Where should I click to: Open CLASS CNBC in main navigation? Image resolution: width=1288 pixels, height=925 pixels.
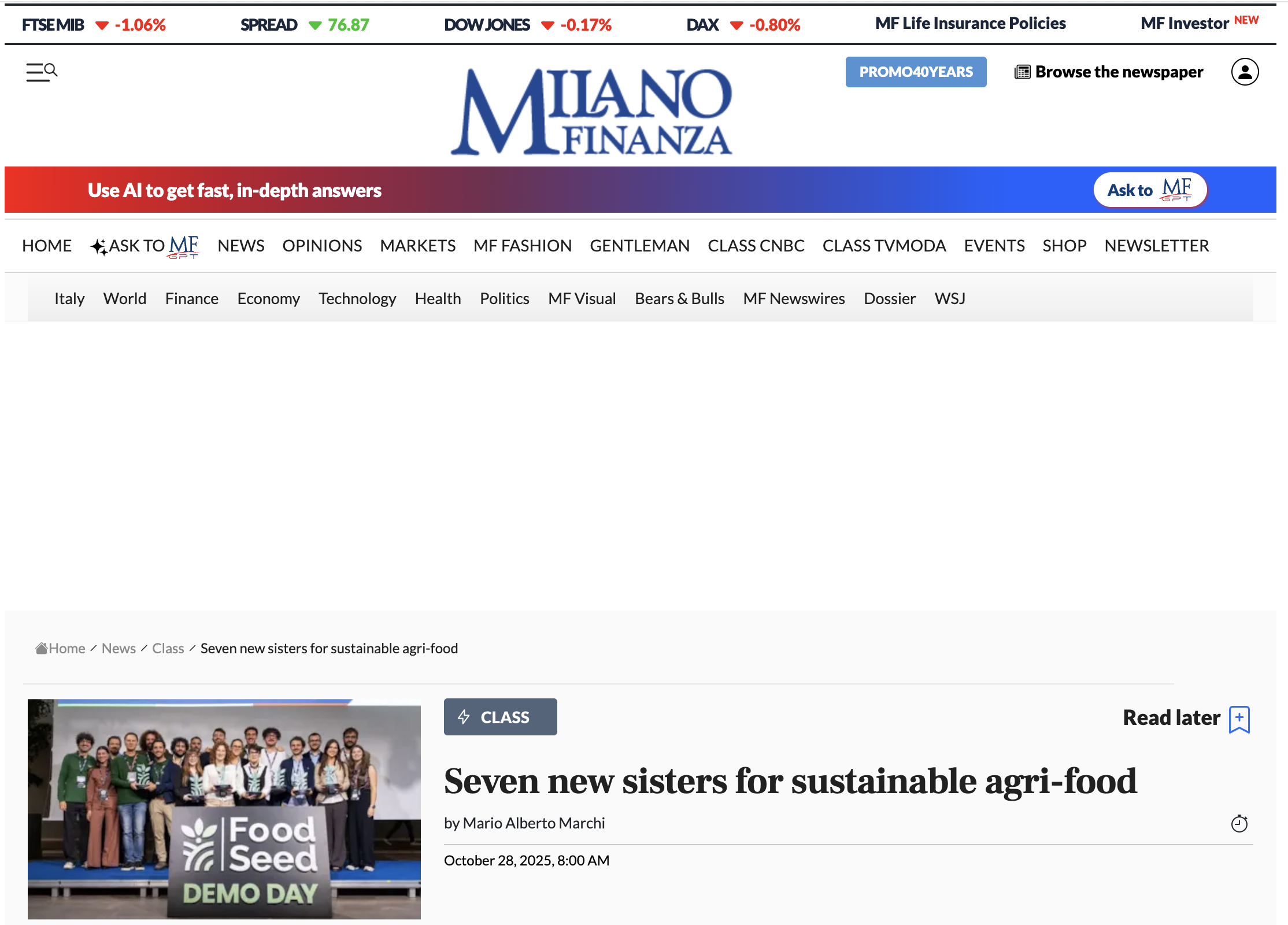756,246
